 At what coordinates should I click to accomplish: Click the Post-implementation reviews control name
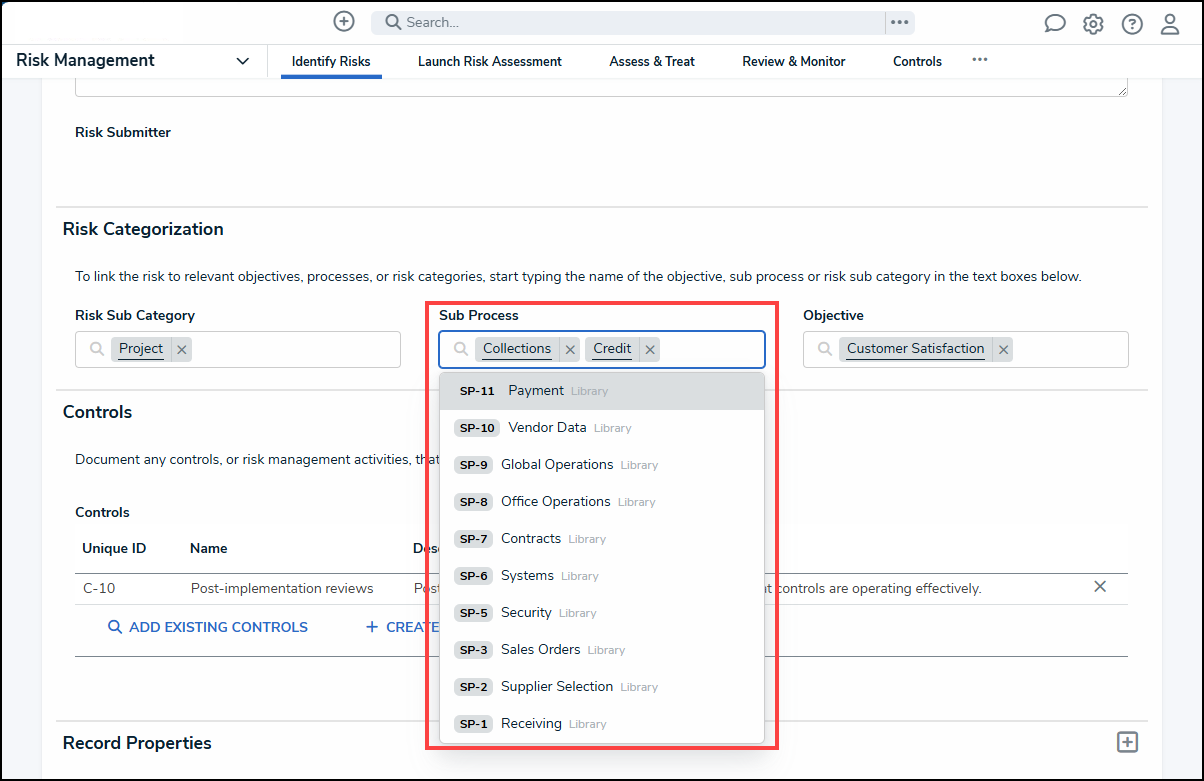point(282,588)
